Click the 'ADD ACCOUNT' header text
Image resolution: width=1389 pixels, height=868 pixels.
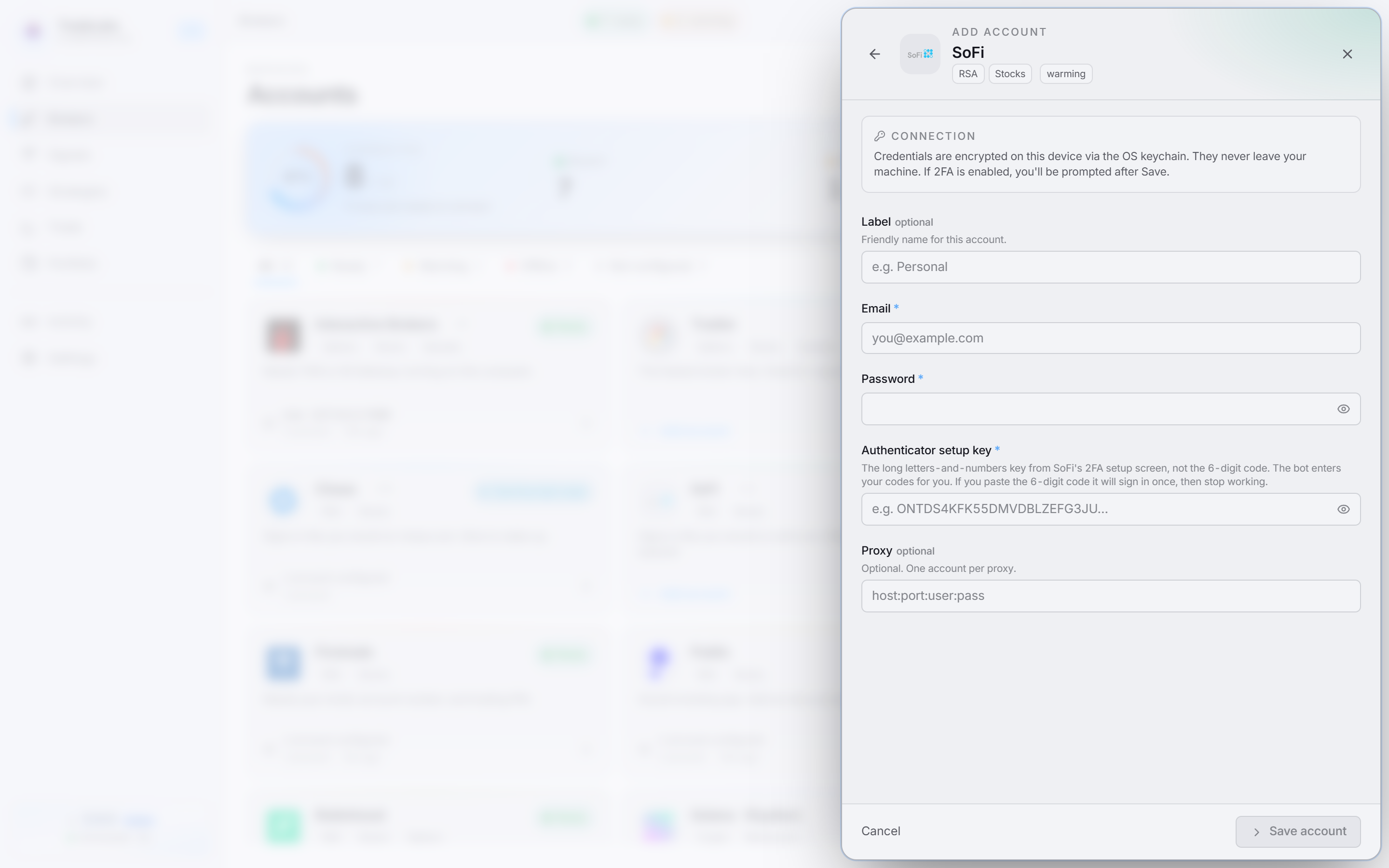[999, 32]
